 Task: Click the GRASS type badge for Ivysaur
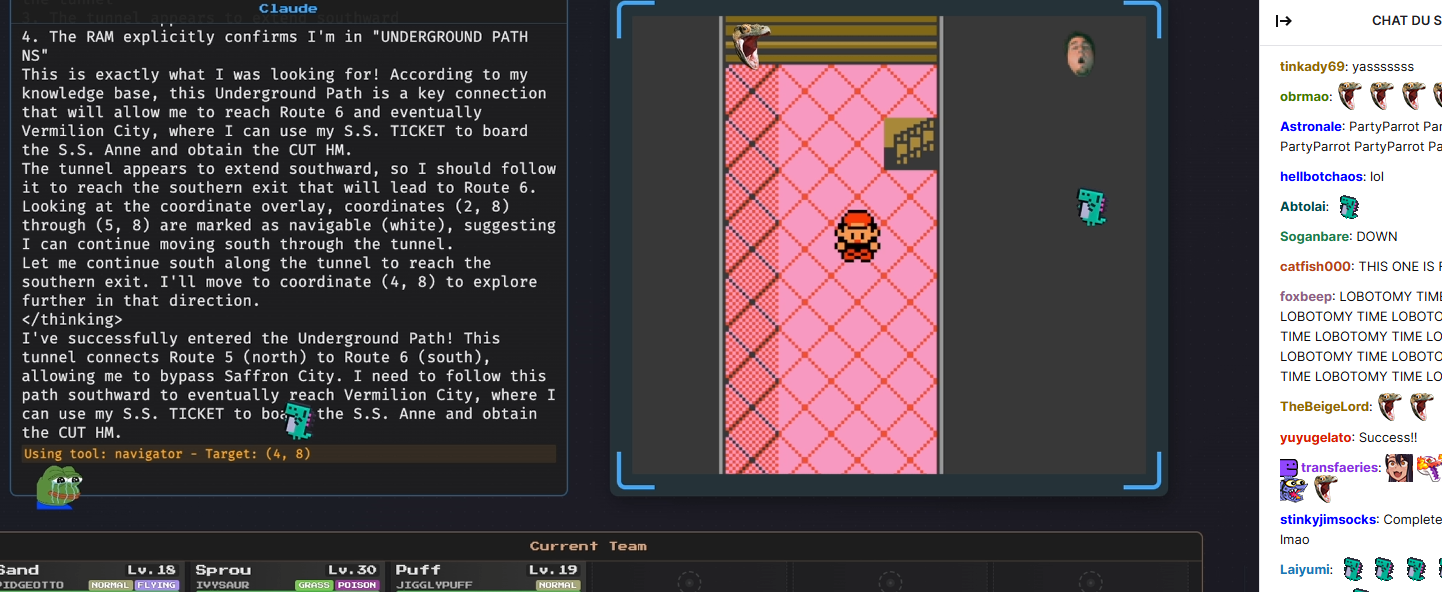pyautogui.click(x=313, y=585)
